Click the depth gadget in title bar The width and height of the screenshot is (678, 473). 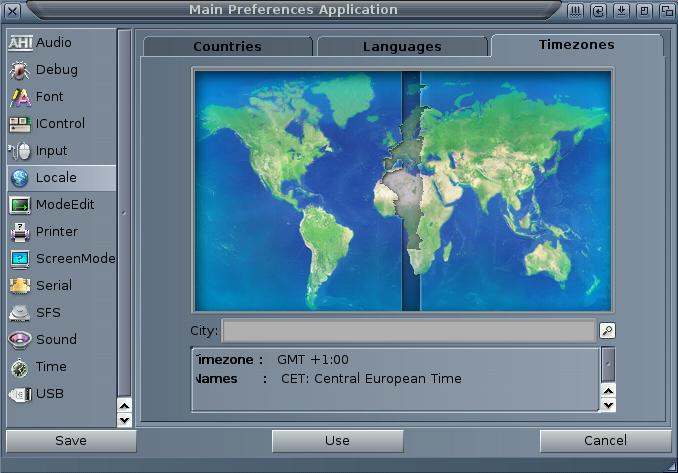pos(667,11)
